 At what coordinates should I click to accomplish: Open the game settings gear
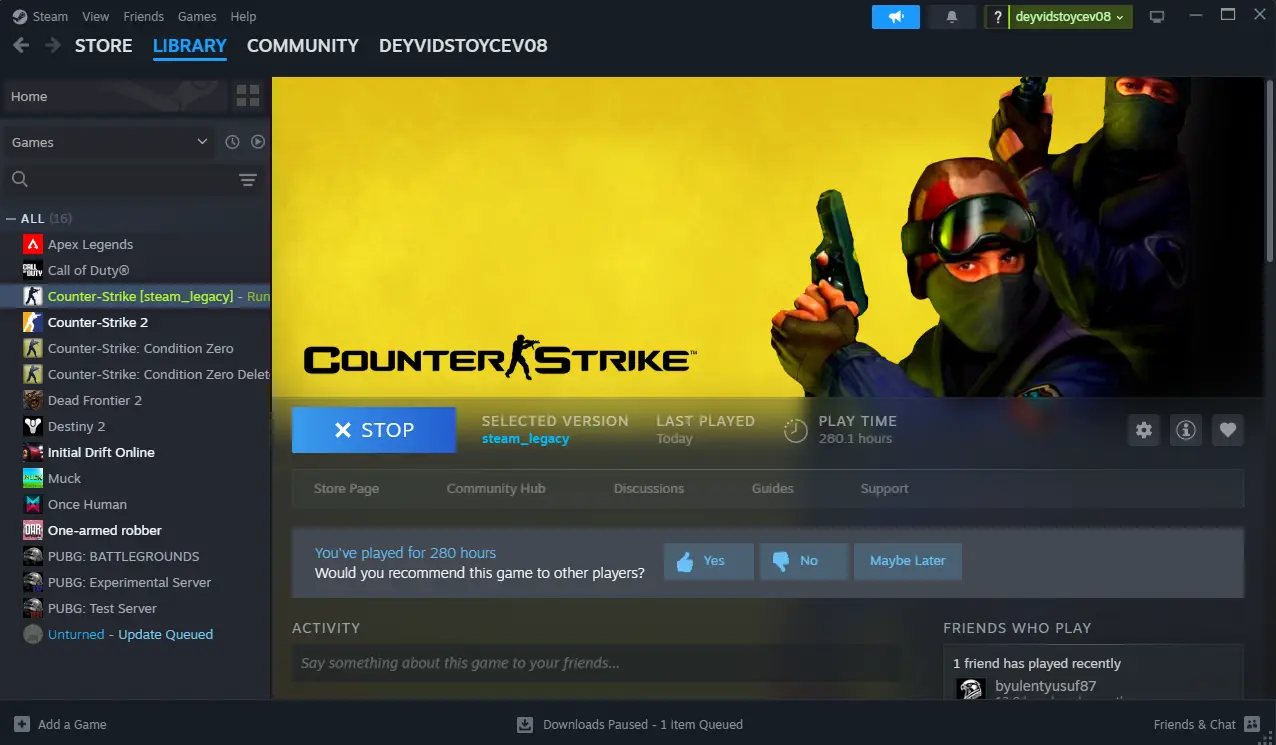click(x=1144, y=430)
